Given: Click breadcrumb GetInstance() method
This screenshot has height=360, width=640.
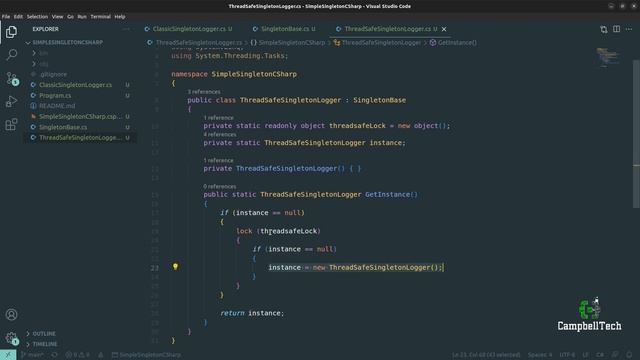Looking at the screenshot, I should coord(453,42).
